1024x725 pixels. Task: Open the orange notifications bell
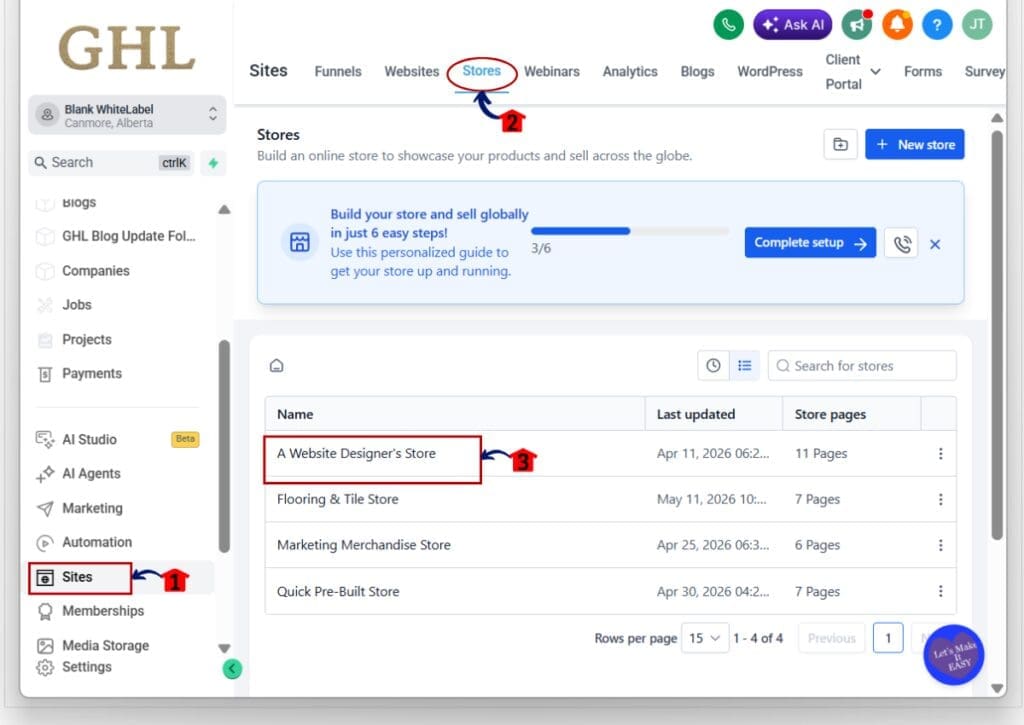tap(897, 25)
